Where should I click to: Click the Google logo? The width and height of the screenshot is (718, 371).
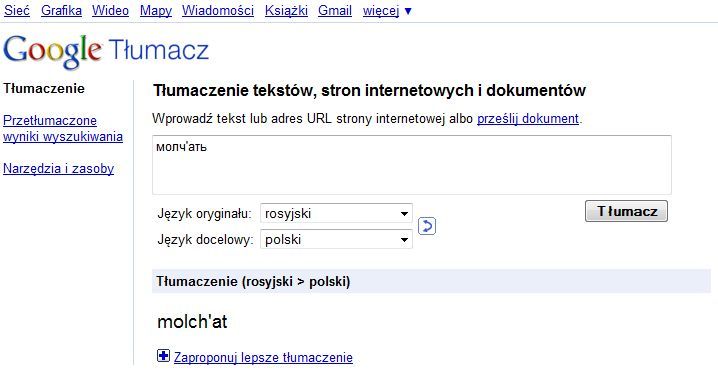click(52, 51)
